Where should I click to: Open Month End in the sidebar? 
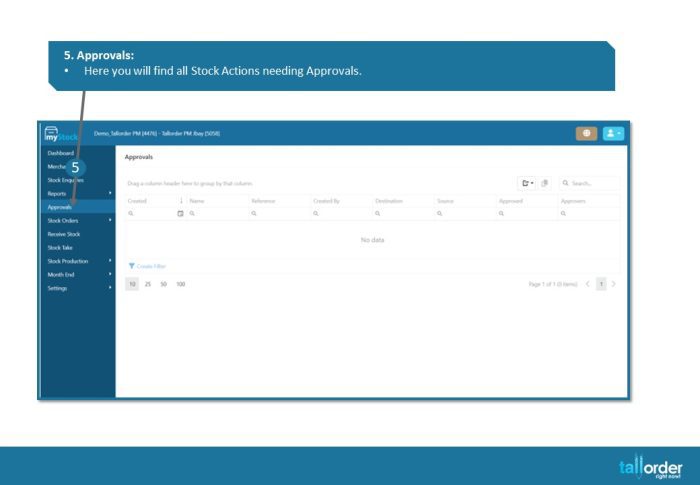[61, 275]
